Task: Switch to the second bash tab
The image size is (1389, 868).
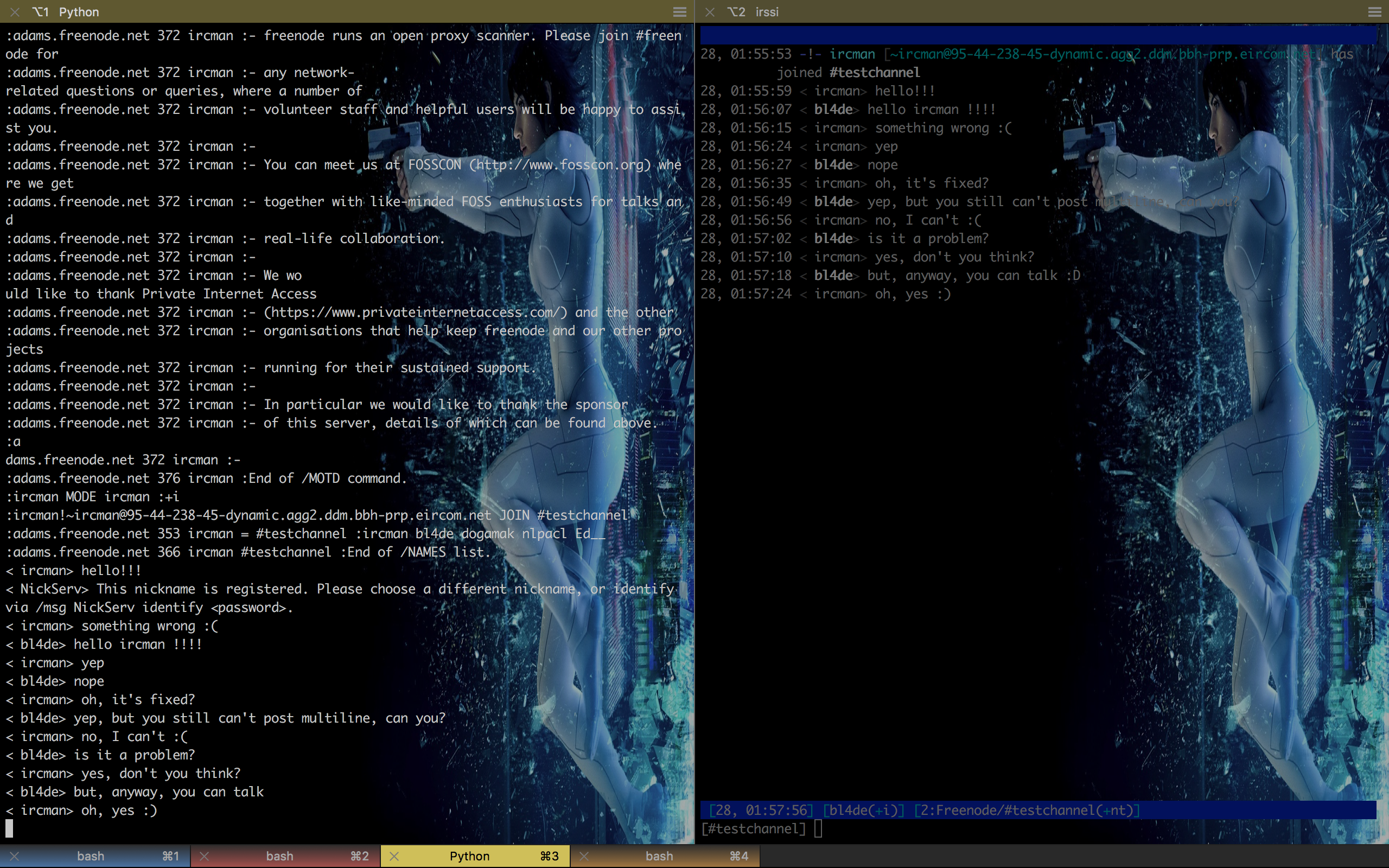Action: (x=280, y=856)
